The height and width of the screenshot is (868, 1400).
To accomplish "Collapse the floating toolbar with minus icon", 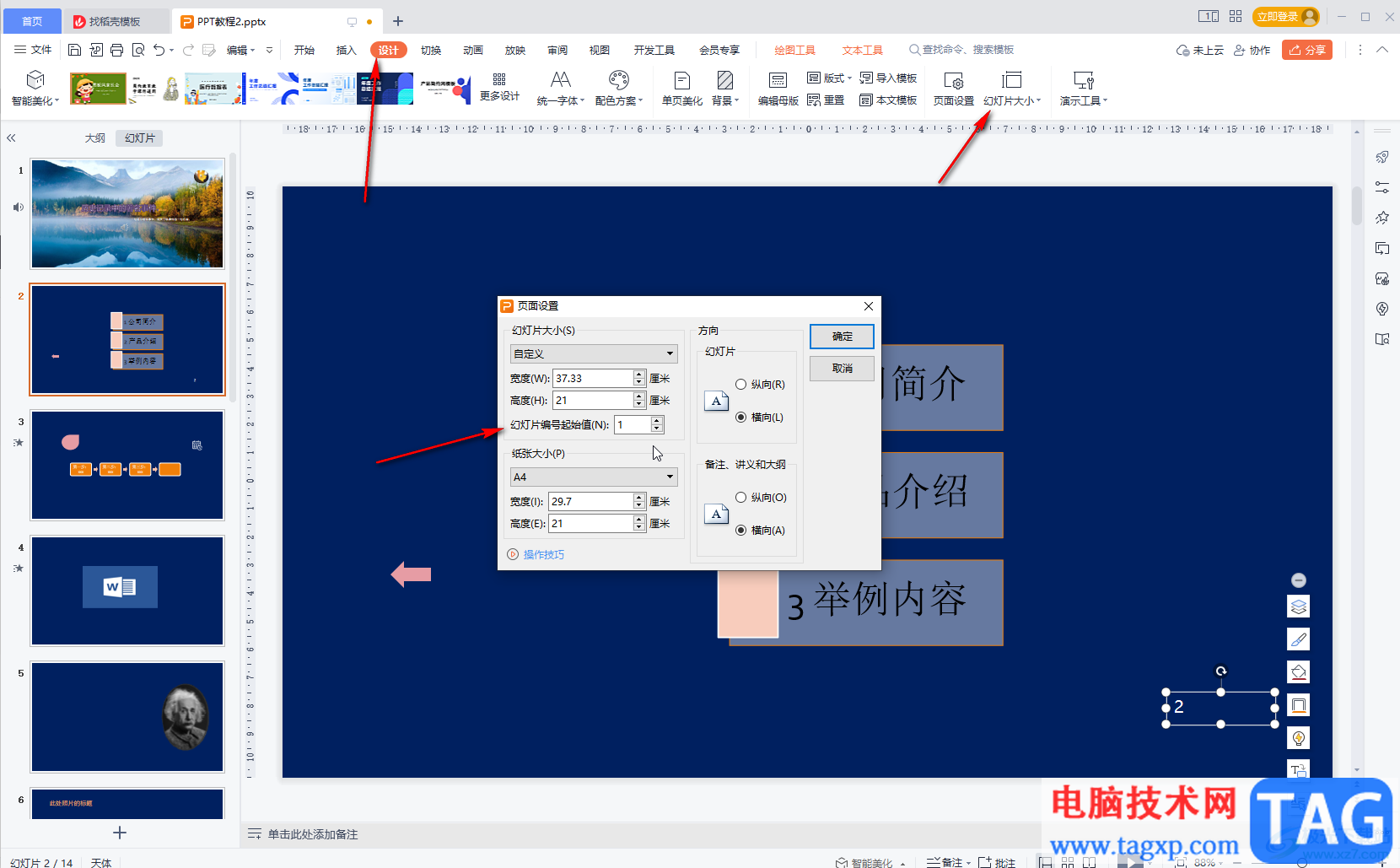I will point(1299,580).
